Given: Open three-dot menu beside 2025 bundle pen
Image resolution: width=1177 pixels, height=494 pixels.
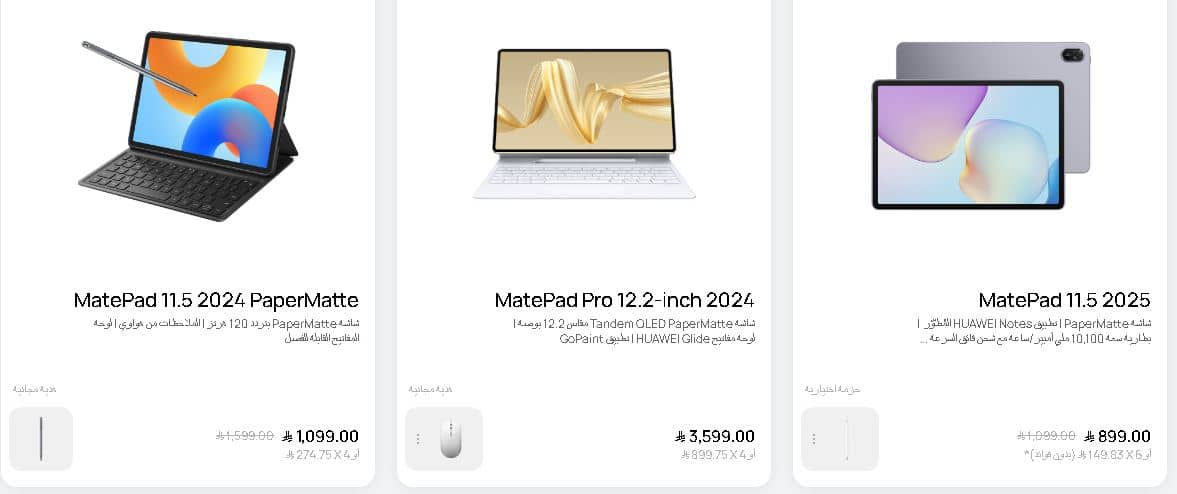Looking at the screenshot, I should coord(814,439).
